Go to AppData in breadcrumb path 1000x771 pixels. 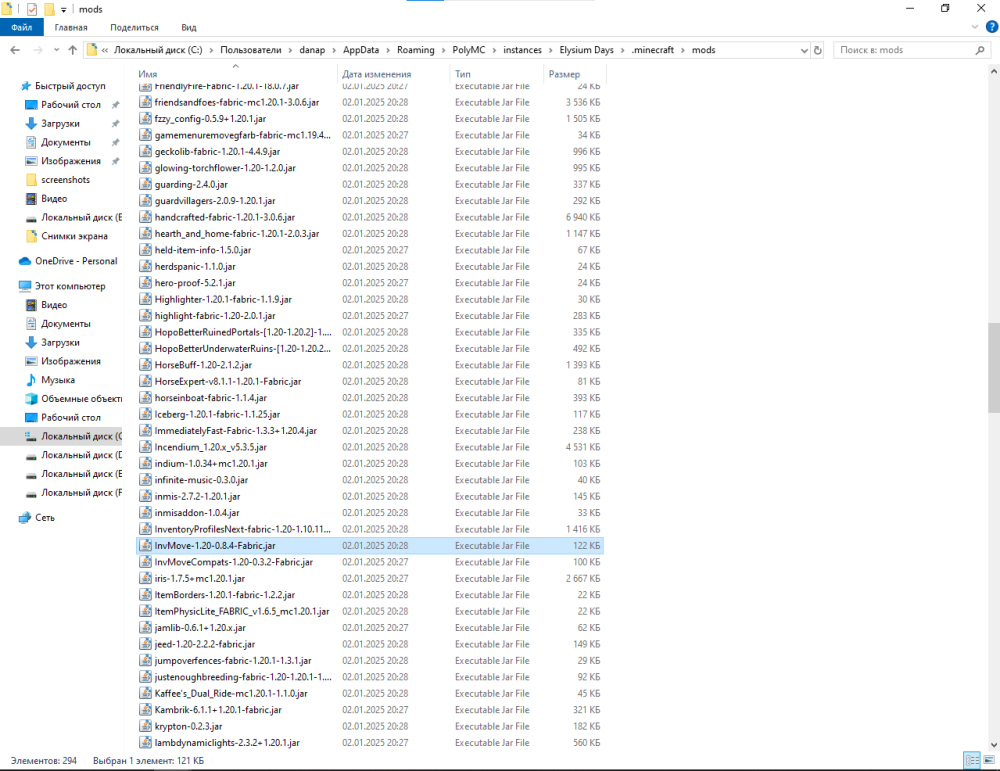[x=361, y=50]
